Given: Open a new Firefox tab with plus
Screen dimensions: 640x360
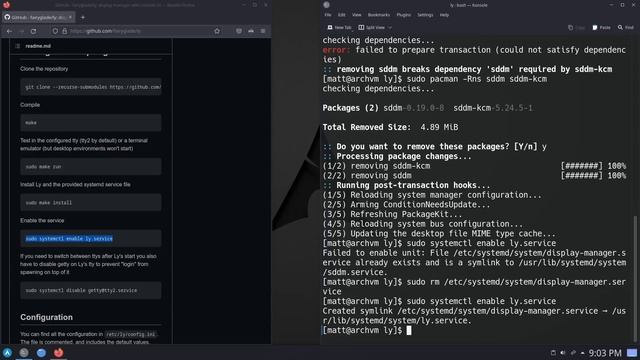Looking at the screenshot, I should click(x=82, y=18).
